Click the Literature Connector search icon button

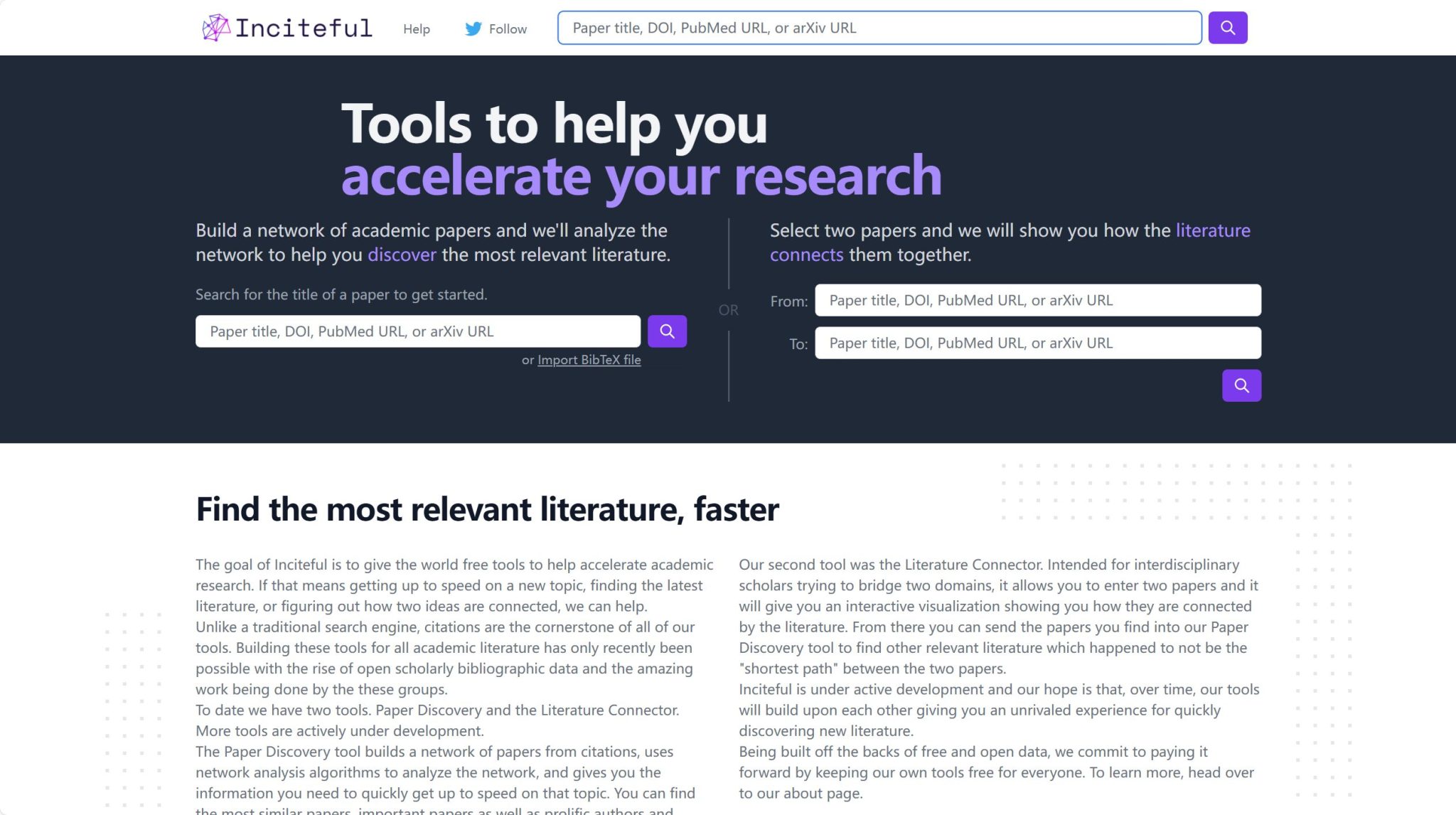pos(1241,385)
